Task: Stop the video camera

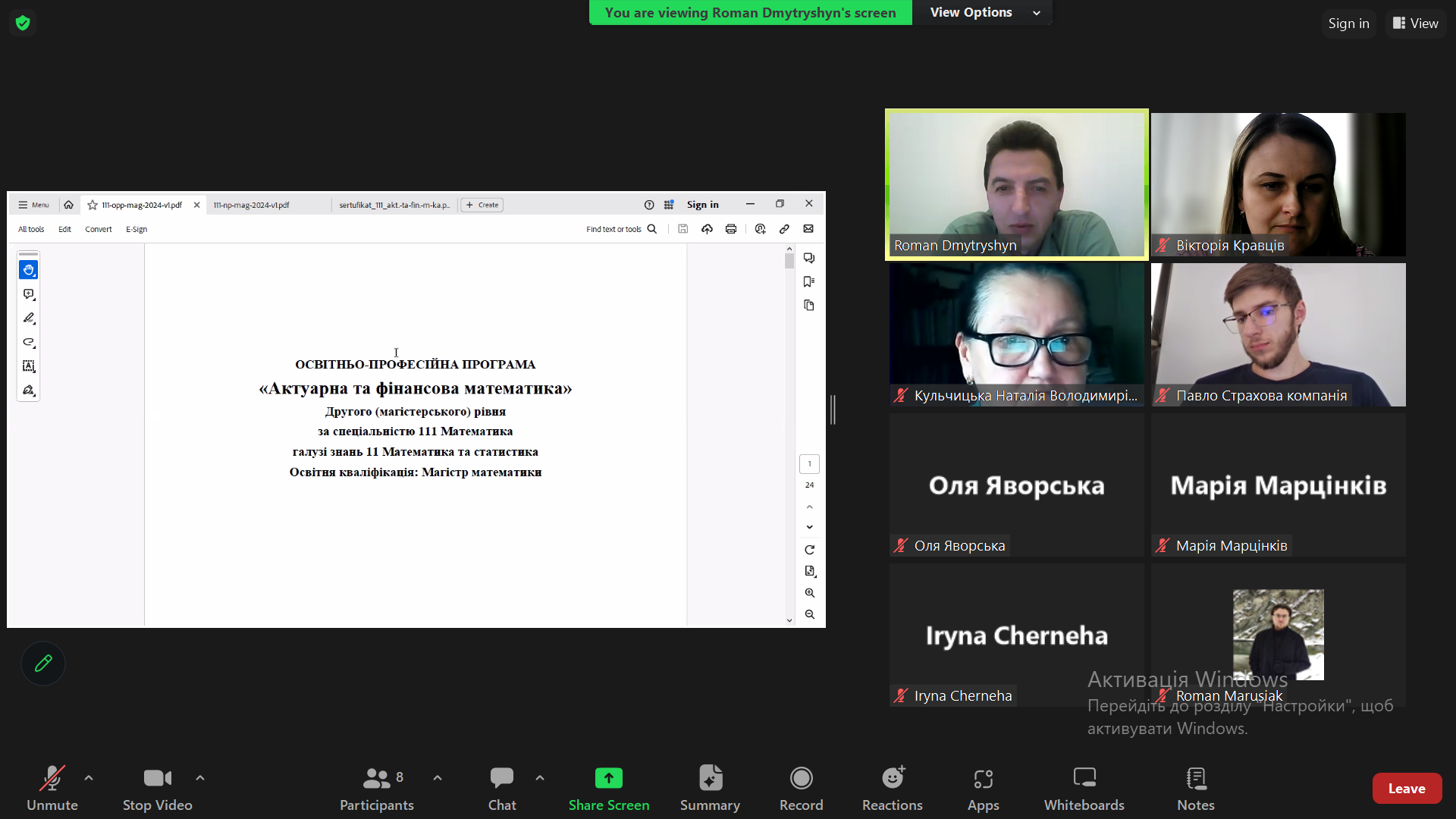Action: 157,788
